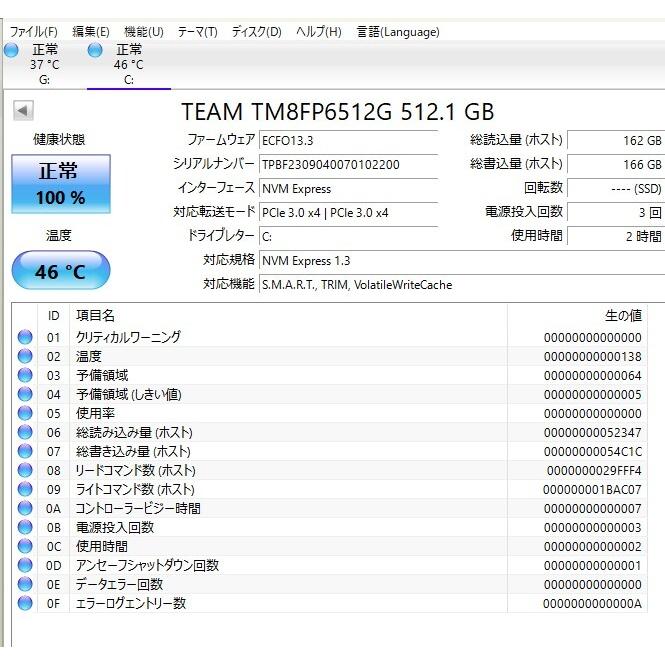Click the previous disk arrow button
Viewport: 665px width, 665px height.
coord(23,111)
